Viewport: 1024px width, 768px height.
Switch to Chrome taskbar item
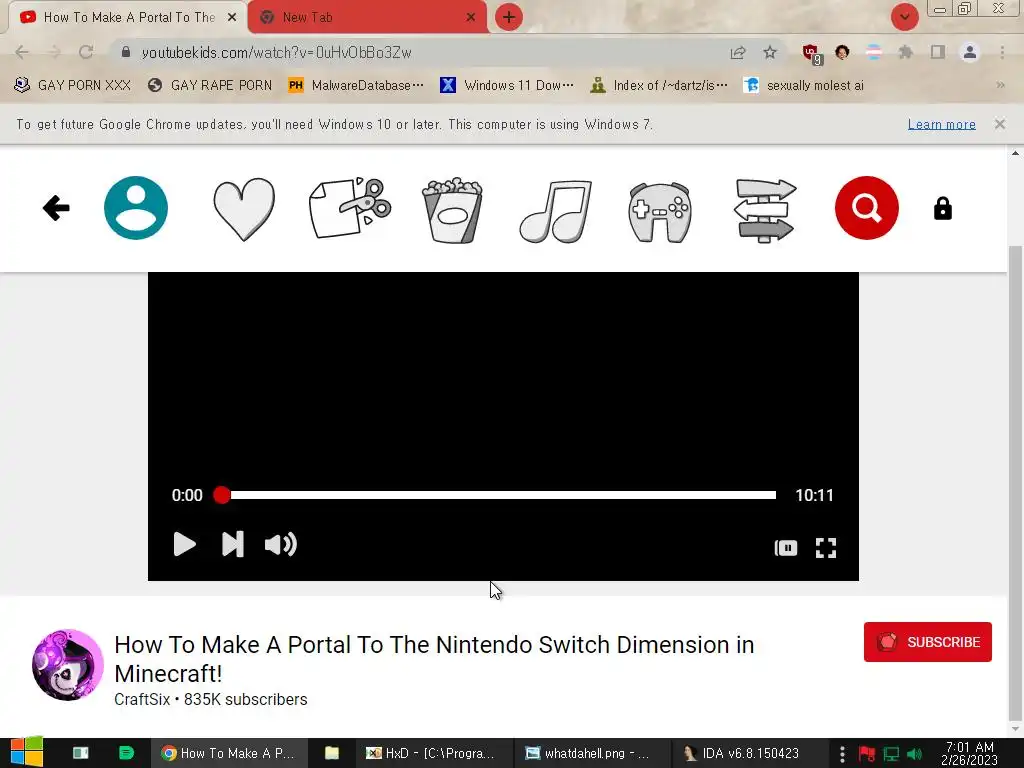click(227, 753)
